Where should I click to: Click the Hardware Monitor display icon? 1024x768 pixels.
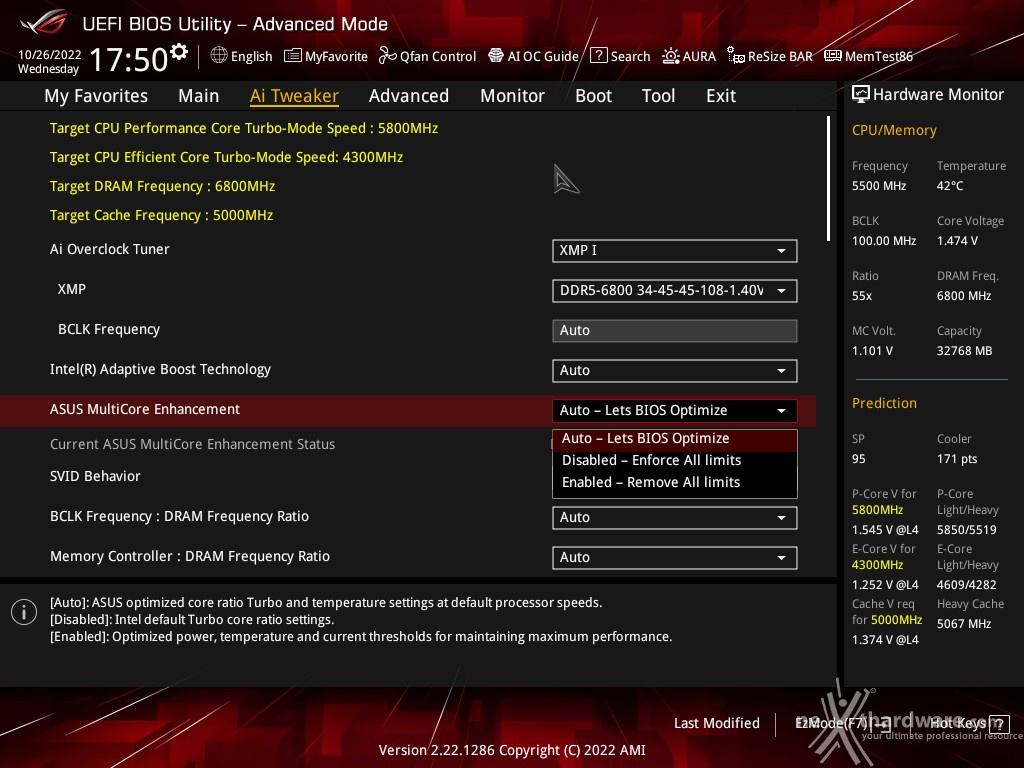pyautogui.click(x=861, y=95)
